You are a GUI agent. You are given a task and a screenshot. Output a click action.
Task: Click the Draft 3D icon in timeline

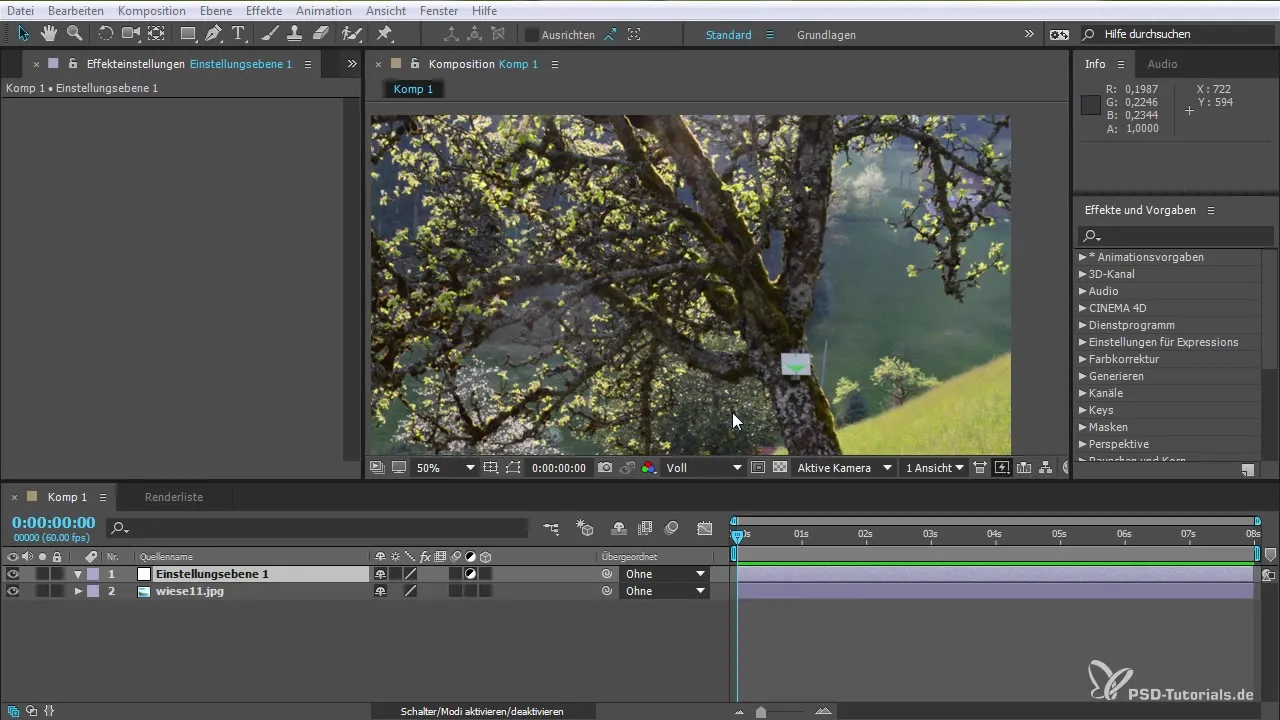[586, 528]
